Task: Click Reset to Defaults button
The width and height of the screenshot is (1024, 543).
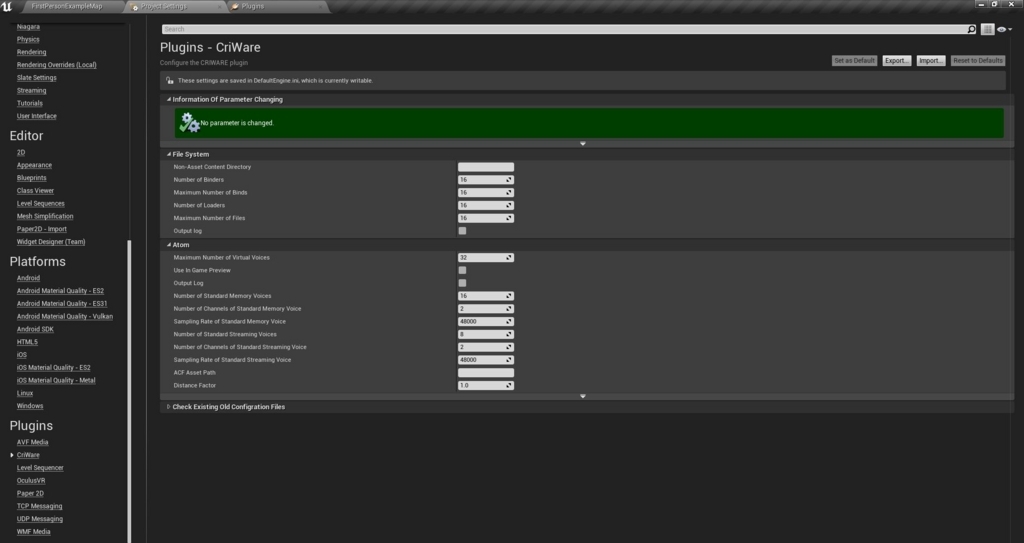Action: (x=978, y=61)
